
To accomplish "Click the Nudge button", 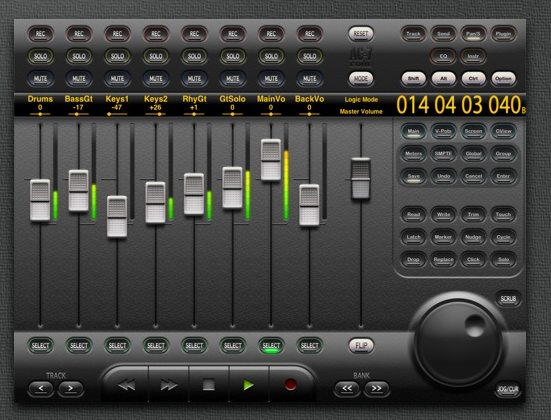I will [473, 237].
